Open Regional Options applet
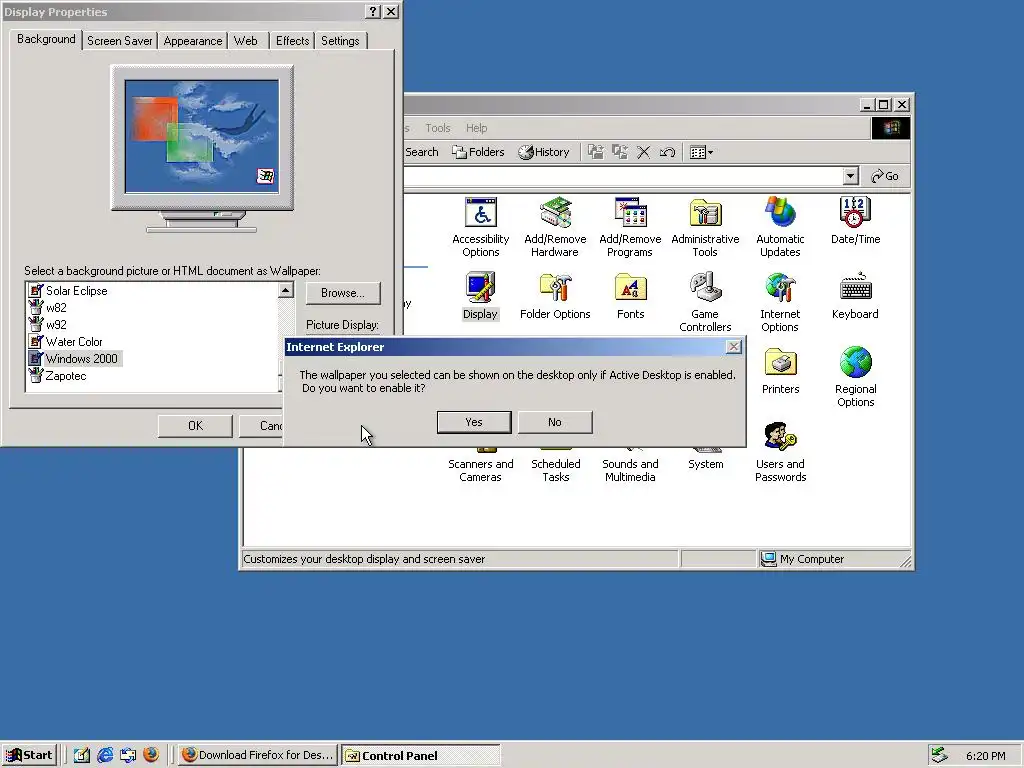 tap(856, 377)
